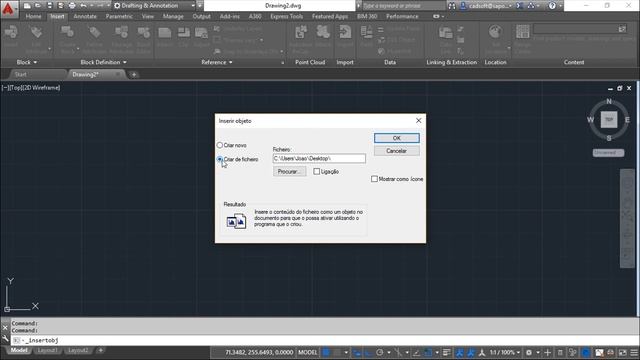Close the command line with its X icon

[5, 327]
